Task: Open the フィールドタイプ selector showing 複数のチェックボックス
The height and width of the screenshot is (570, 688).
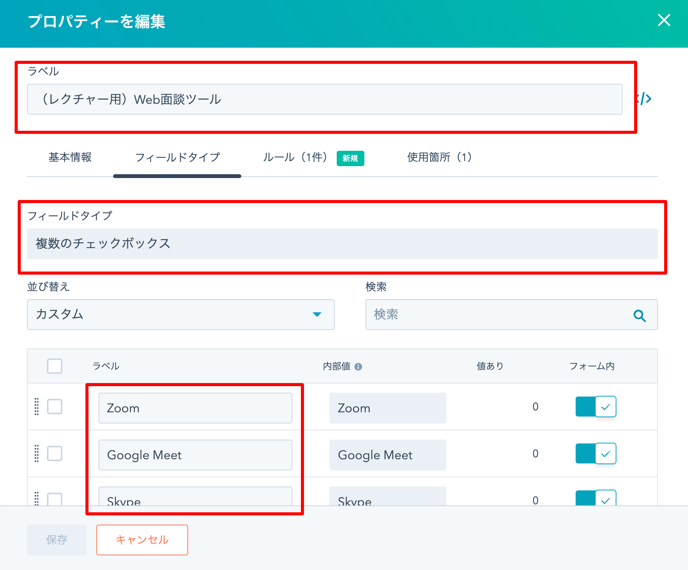Action: pos(342,244)
